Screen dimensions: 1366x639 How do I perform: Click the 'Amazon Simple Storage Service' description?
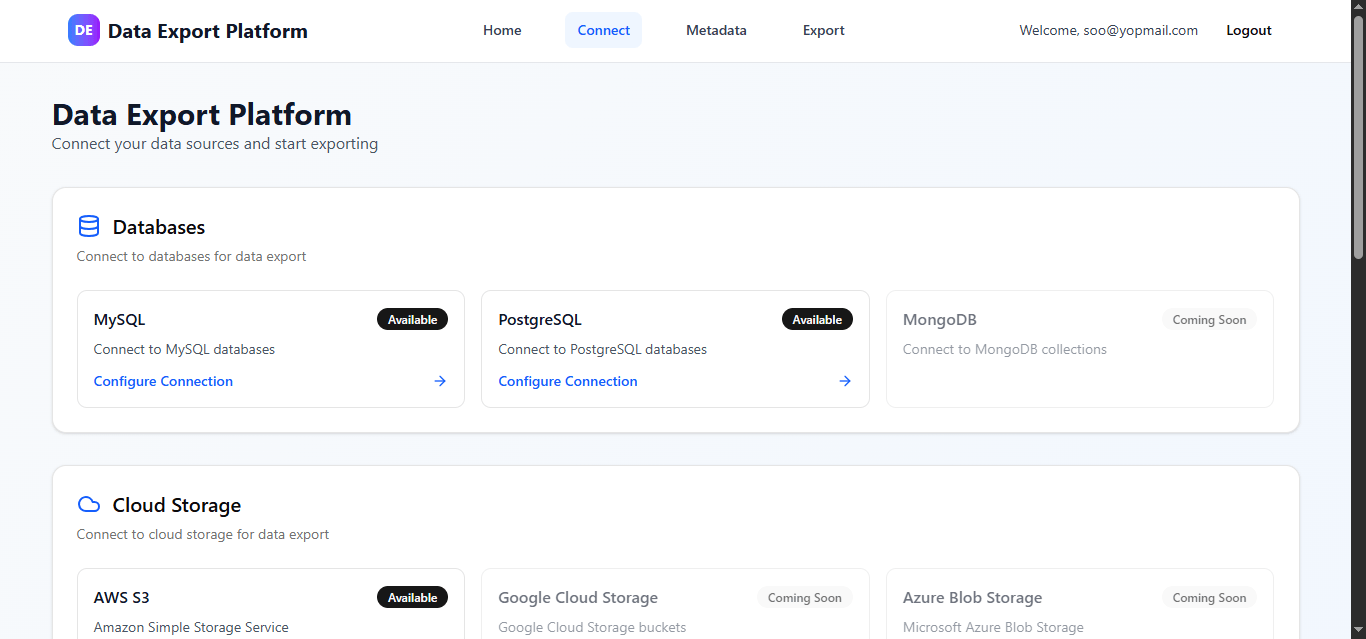pos(191,627)
